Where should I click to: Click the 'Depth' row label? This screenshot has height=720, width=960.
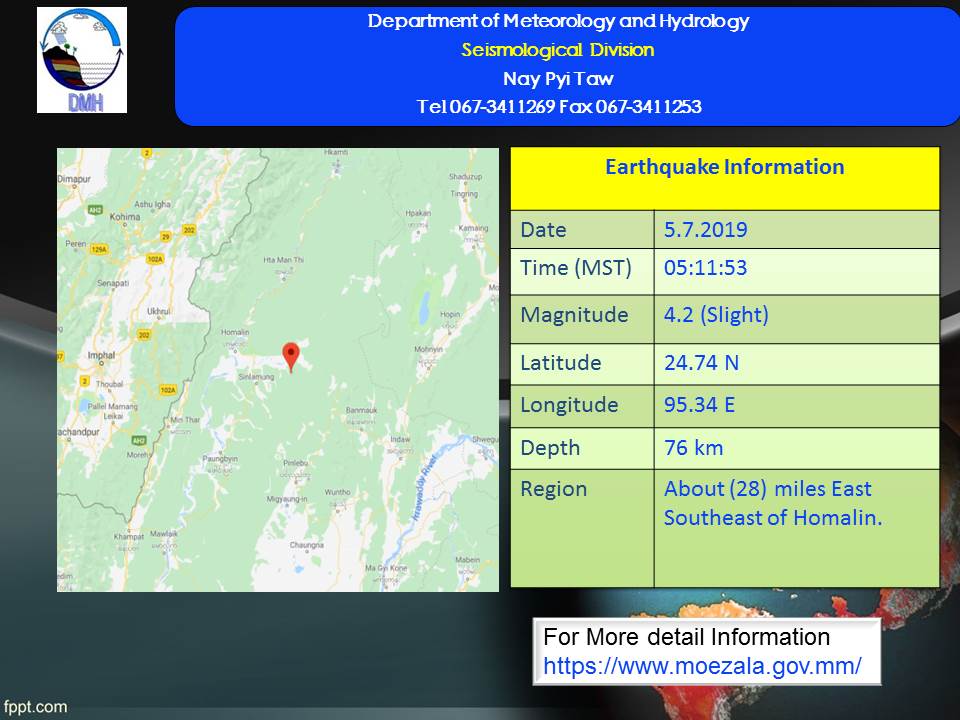tap(550, 448)
